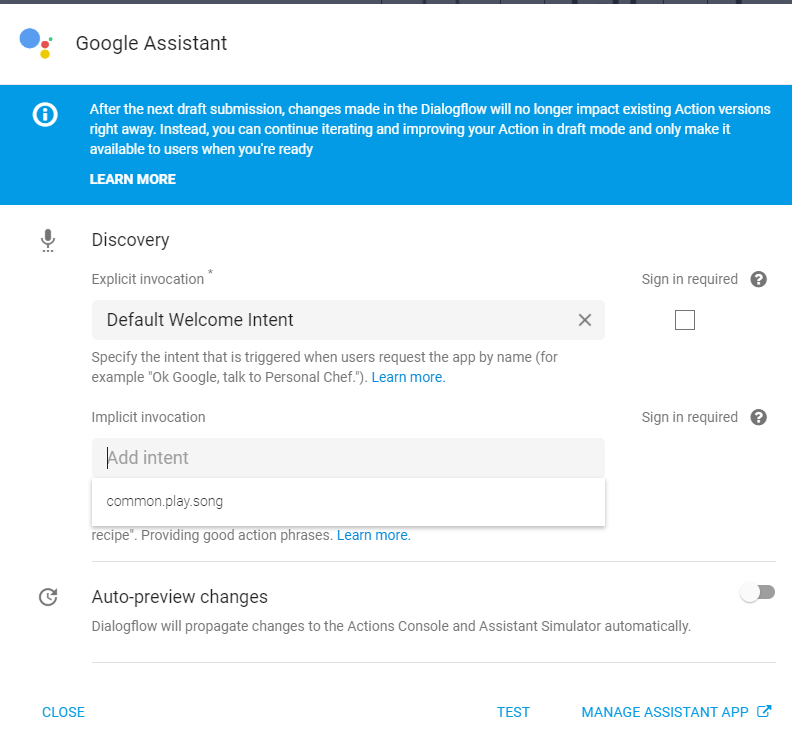
Task: Check the Sign in required checkbox
Action: pyautogui.click(x=685, y=320)
